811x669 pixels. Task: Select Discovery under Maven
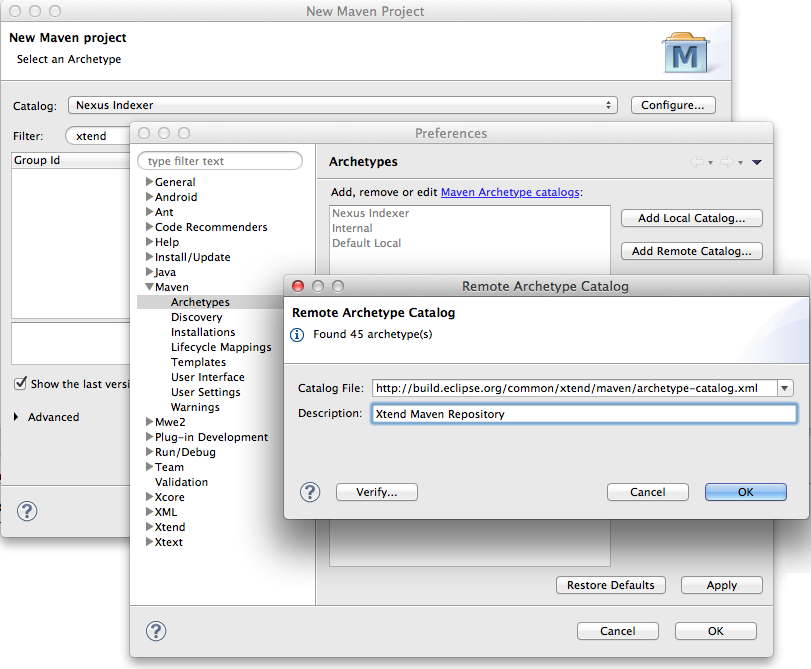[197, 317]
